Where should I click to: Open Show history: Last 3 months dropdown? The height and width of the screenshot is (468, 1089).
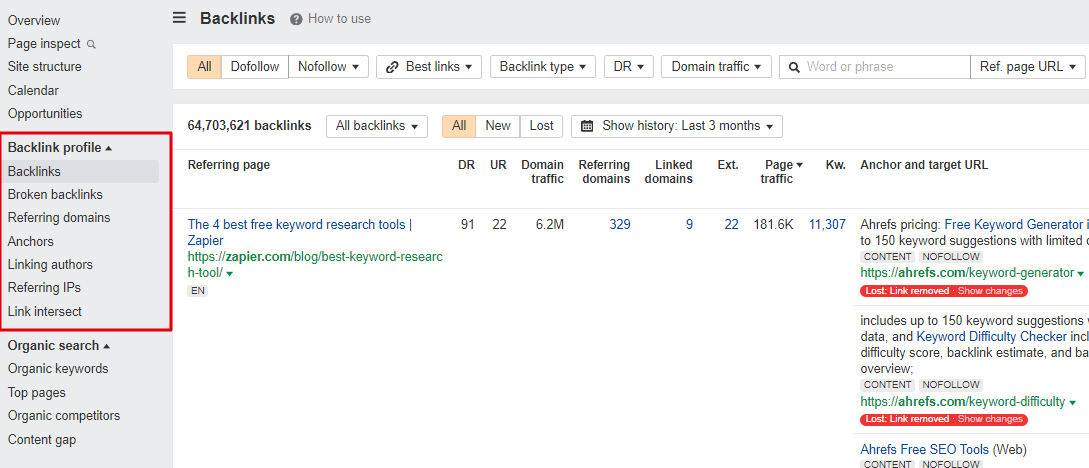[676, 126]
